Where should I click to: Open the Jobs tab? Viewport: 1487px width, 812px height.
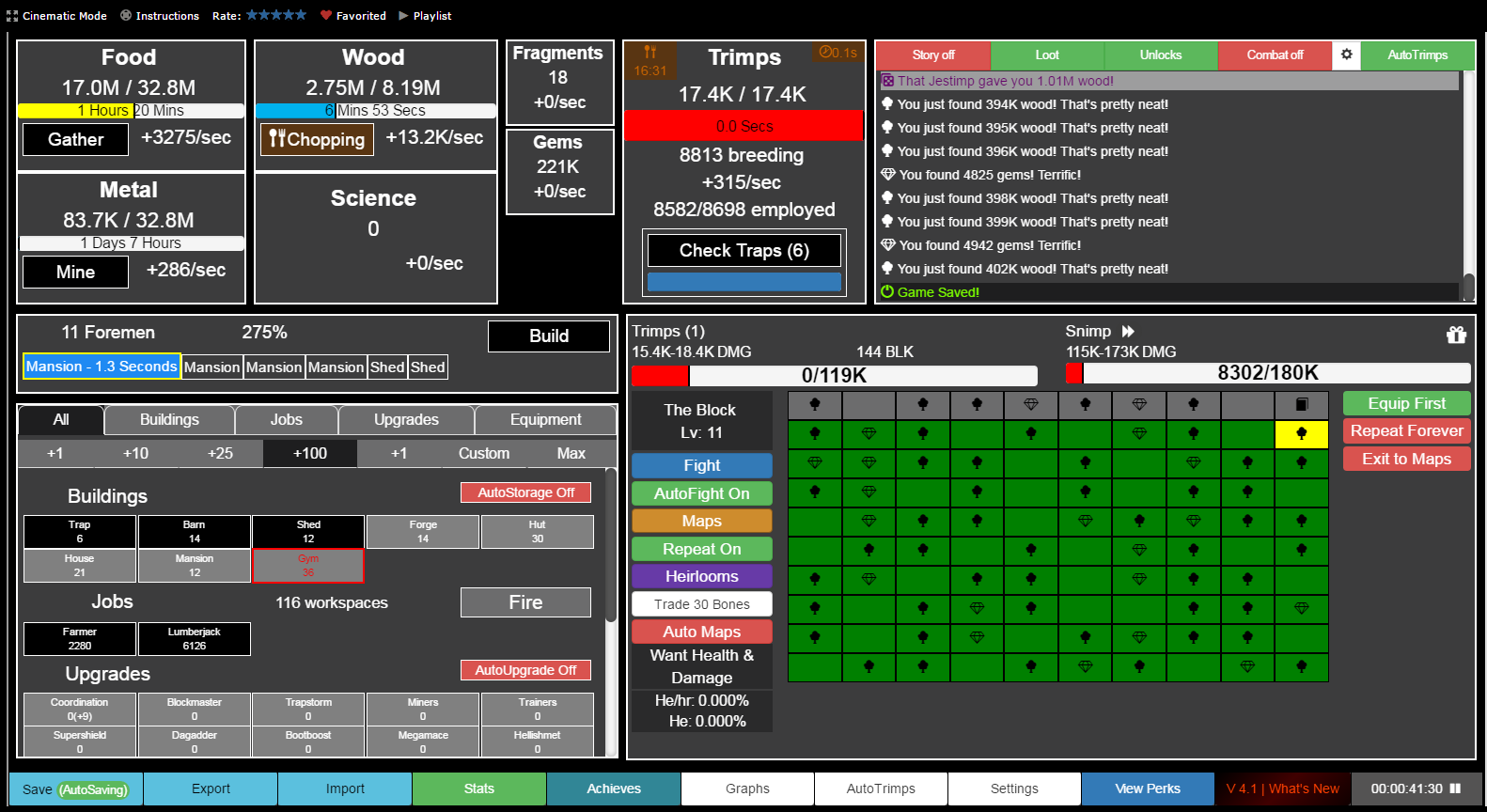[x=287, y=419]
